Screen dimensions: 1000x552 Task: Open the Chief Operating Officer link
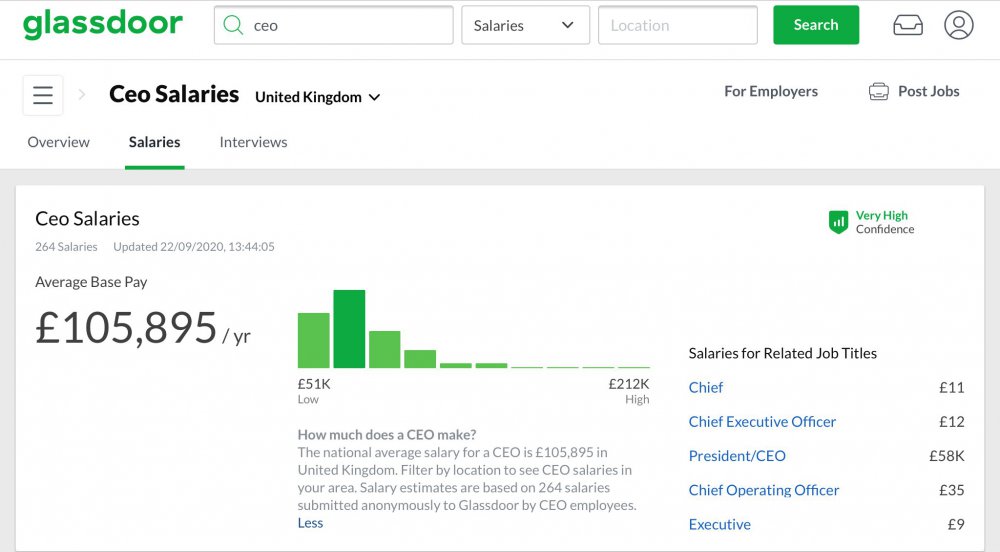pyautogui.click(x=763, y=490)
